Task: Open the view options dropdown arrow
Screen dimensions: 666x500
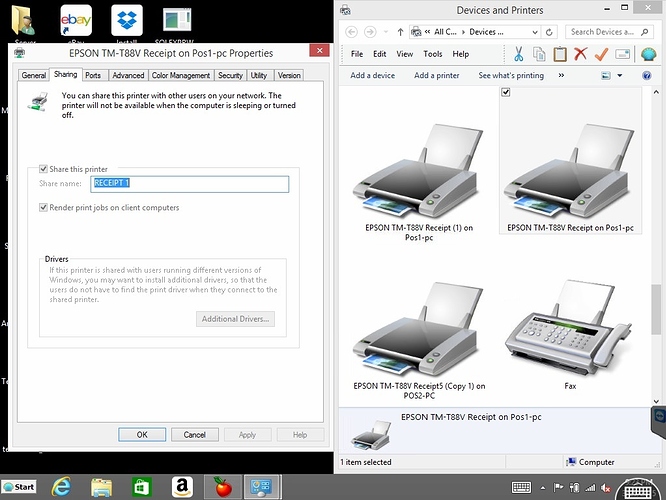Action: coord(620,76)
